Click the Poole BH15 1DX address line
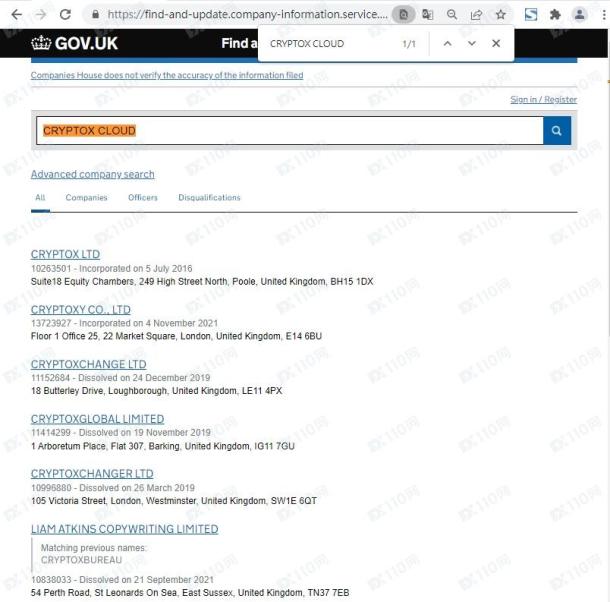 click(x=202, y=282)
